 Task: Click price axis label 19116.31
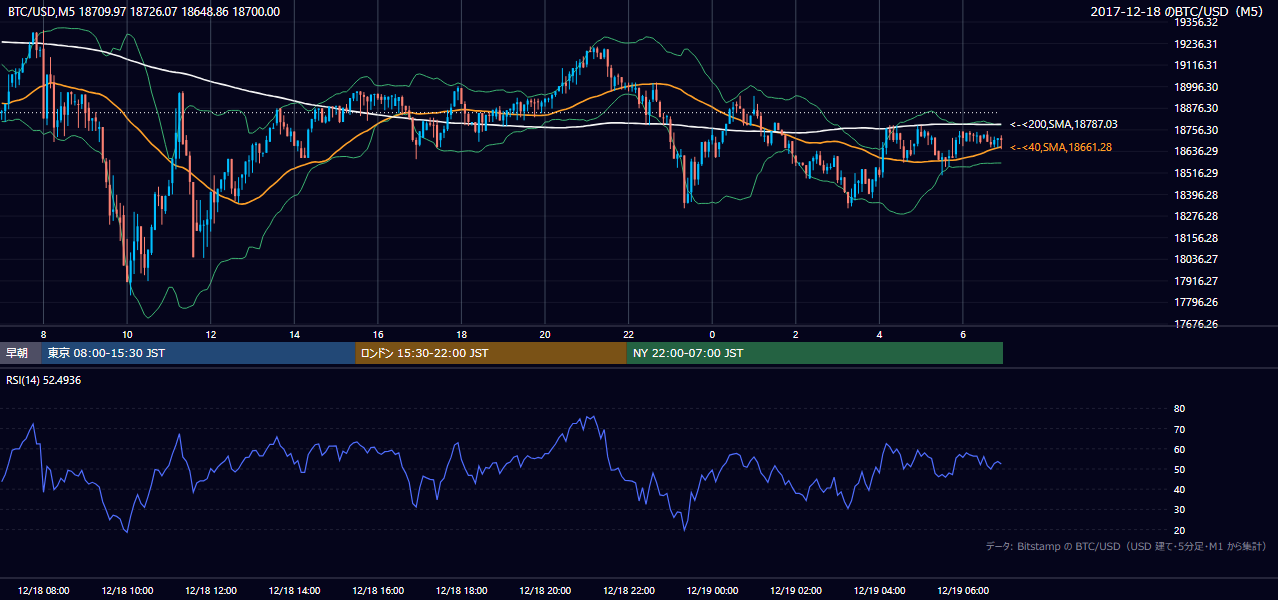tap(1196, 65)
